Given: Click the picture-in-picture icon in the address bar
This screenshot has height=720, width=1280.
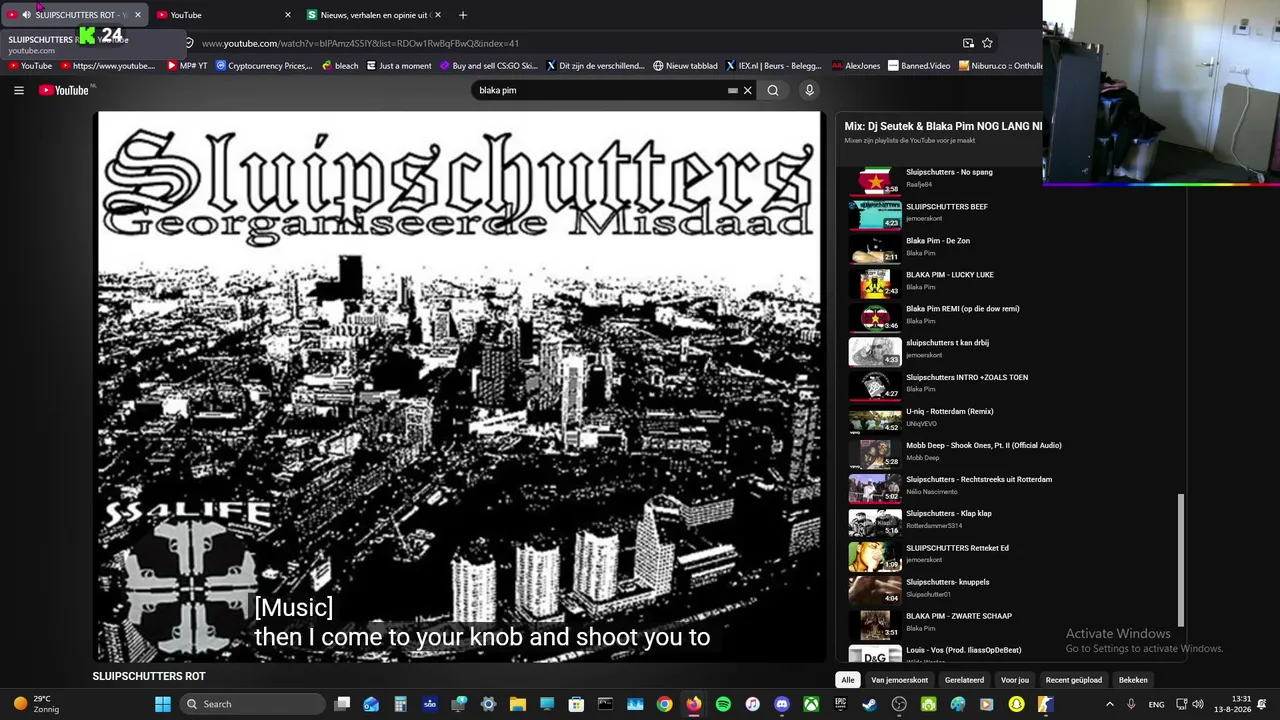Looking at the screenshot, I should pos(968,43).
